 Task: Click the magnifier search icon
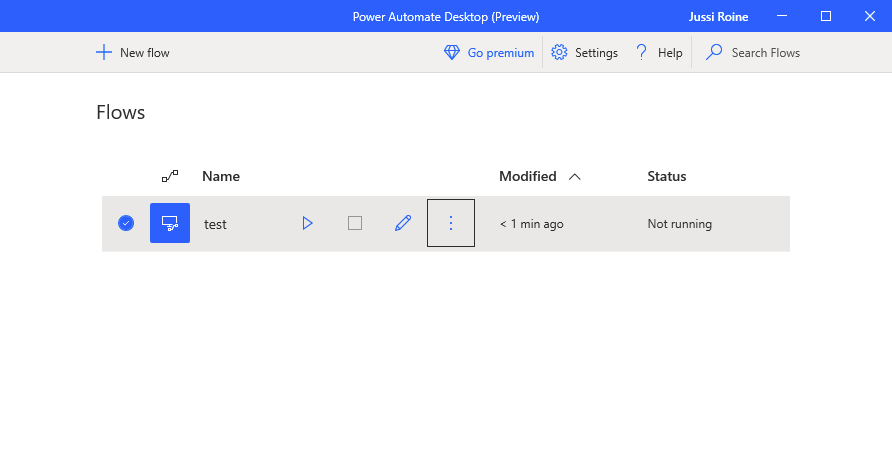point(714,52)
